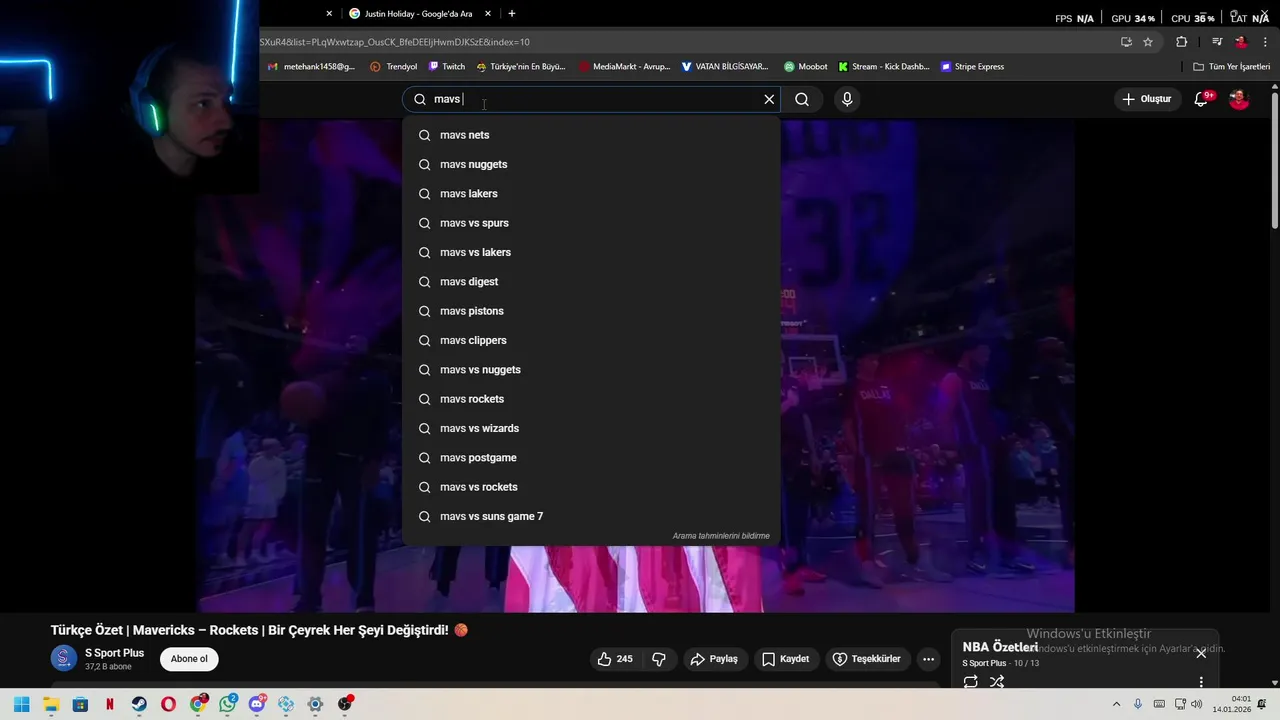
Task: Open the notifications bell
Action: tap(1202, 99)
